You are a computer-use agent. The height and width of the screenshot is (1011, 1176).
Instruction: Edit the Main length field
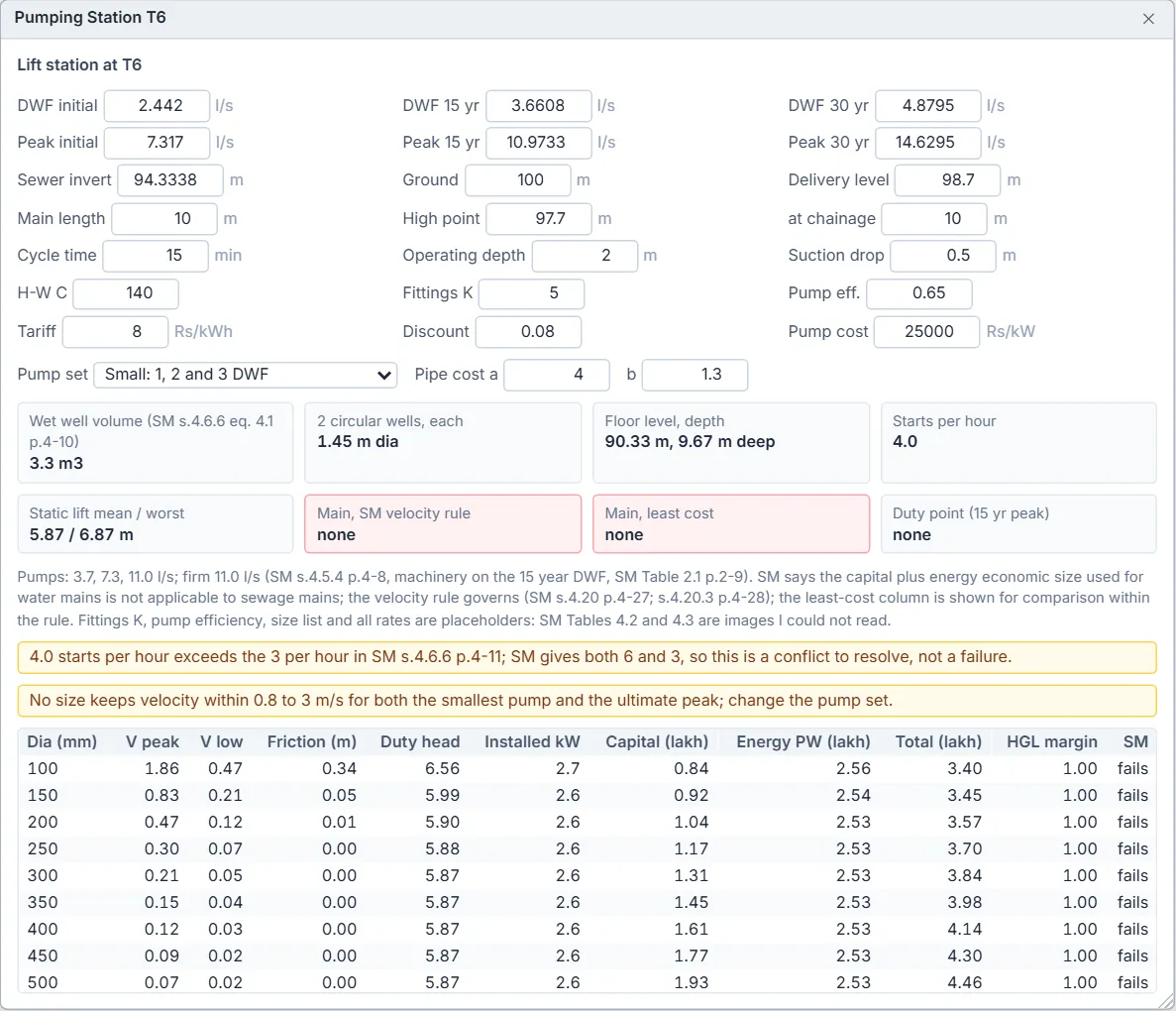point(164,218)
